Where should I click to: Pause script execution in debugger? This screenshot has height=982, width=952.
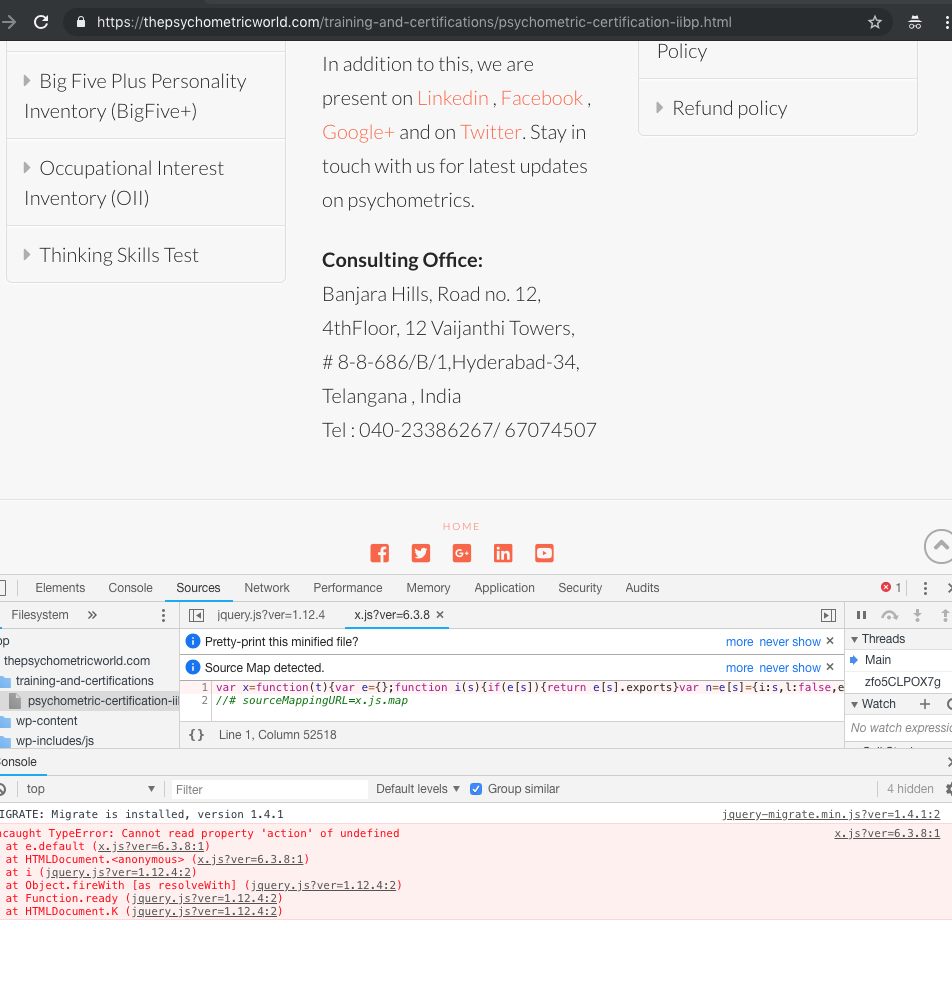point(861,615)
